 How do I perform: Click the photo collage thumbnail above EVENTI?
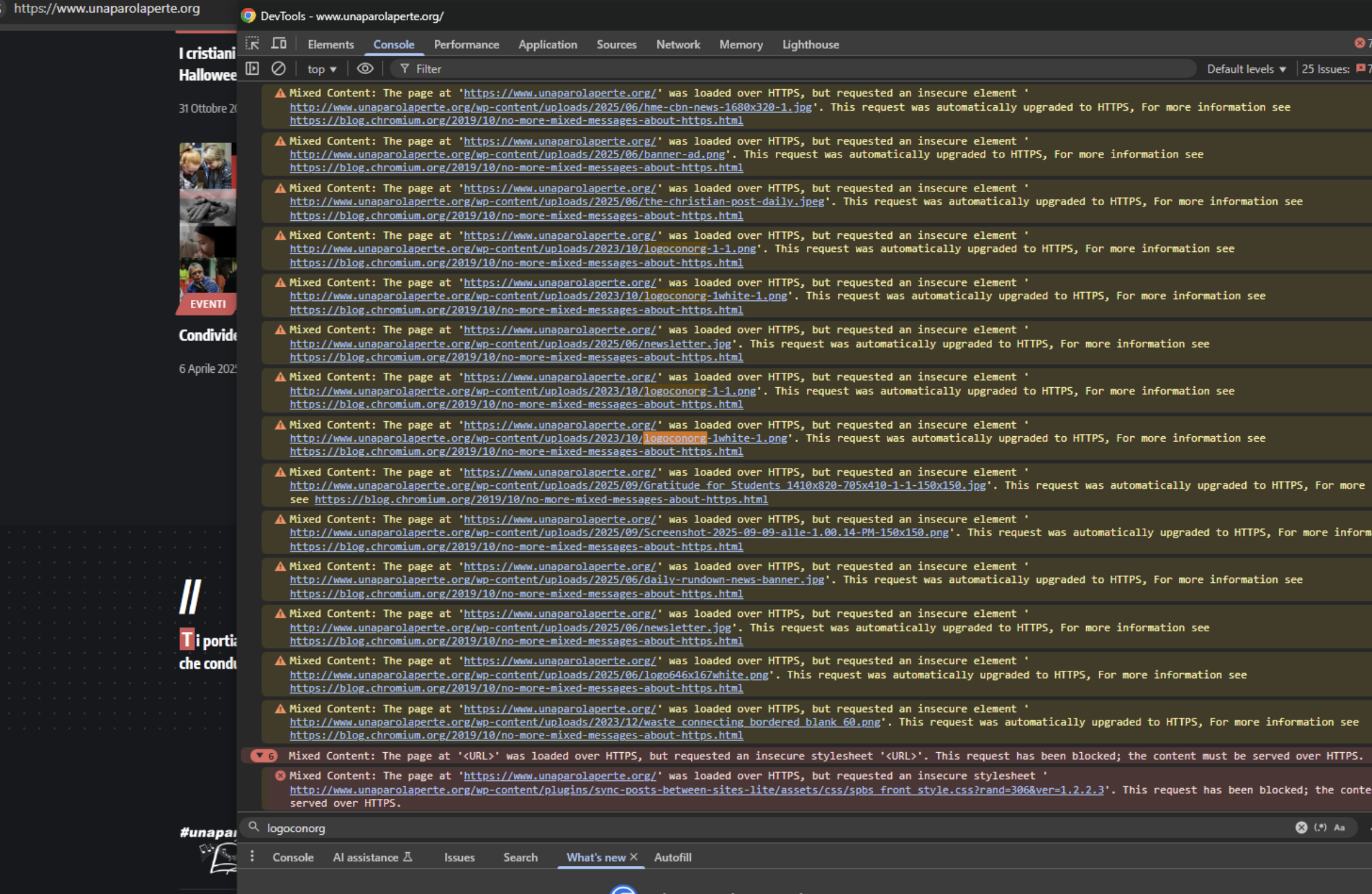pyautogui.click(x=208, y=218)
